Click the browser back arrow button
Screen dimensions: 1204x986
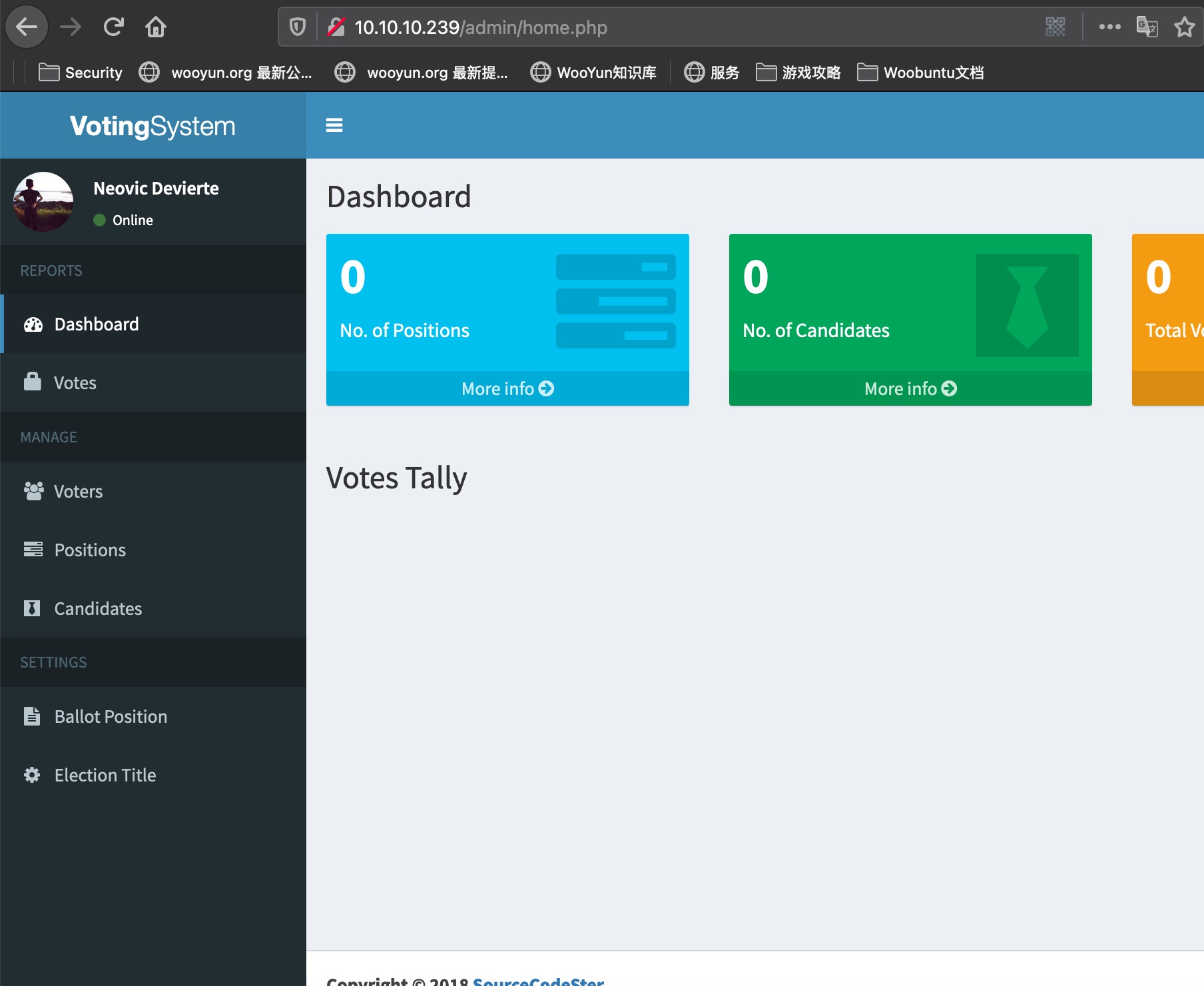coord(27,27)
